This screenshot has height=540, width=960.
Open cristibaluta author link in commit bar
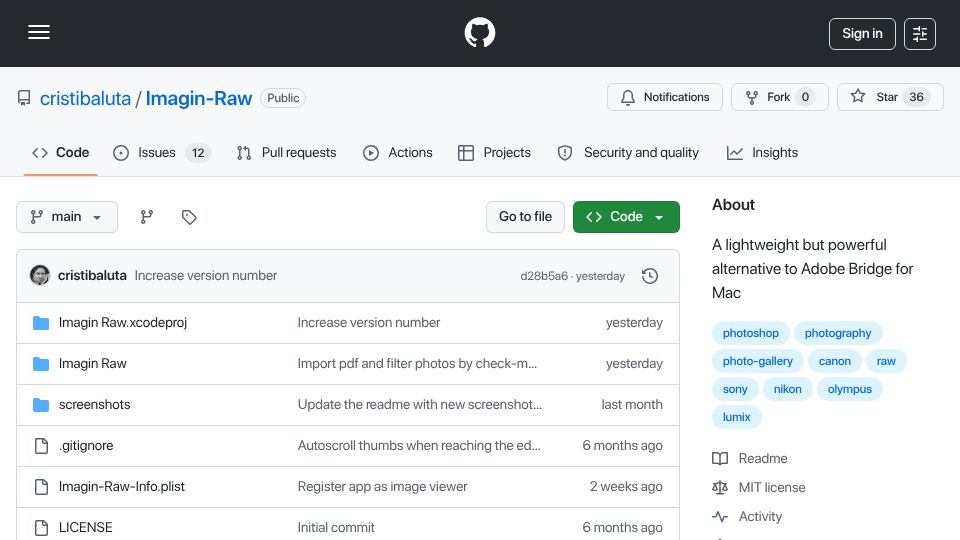92,276
